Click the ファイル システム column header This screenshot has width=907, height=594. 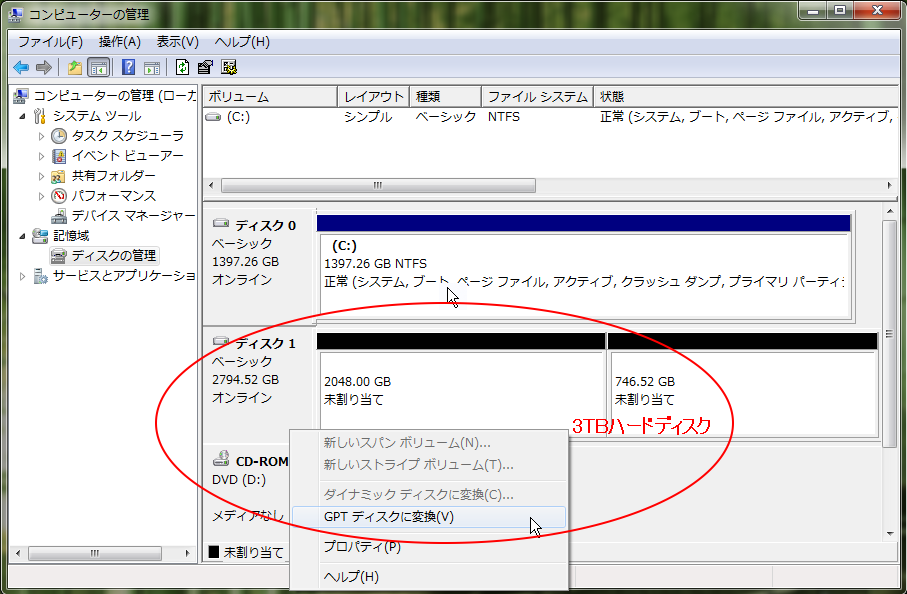[x=537, y=97]
